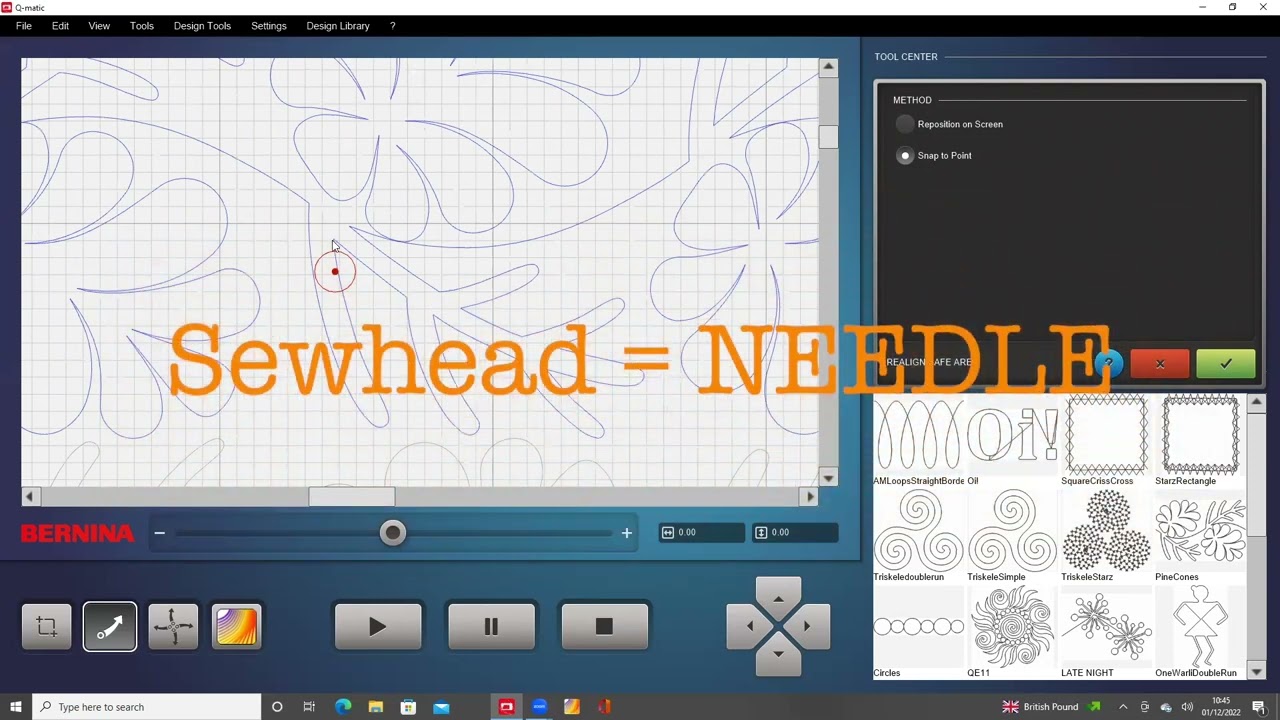Select the Triskeledoublerun design thumbnail
The height and width of the screenshot is (720, 1280).
click(x=919, y=531)
